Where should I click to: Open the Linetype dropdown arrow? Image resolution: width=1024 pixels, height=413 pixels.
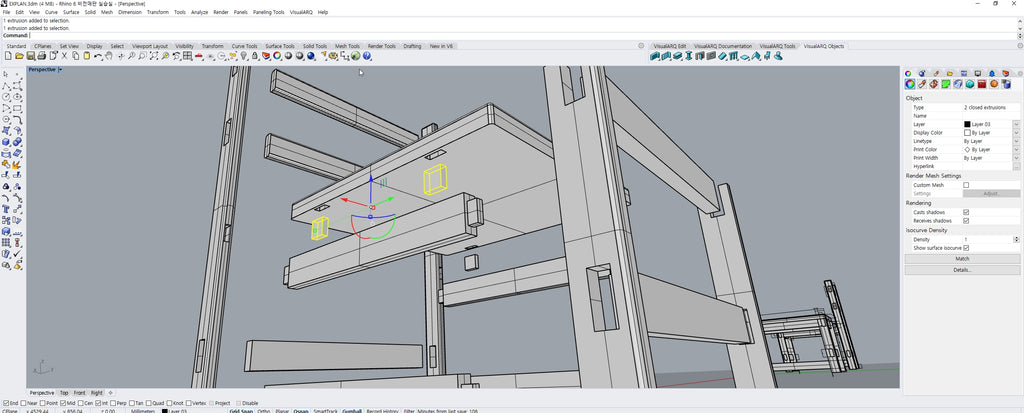[x=1016, y=141]
